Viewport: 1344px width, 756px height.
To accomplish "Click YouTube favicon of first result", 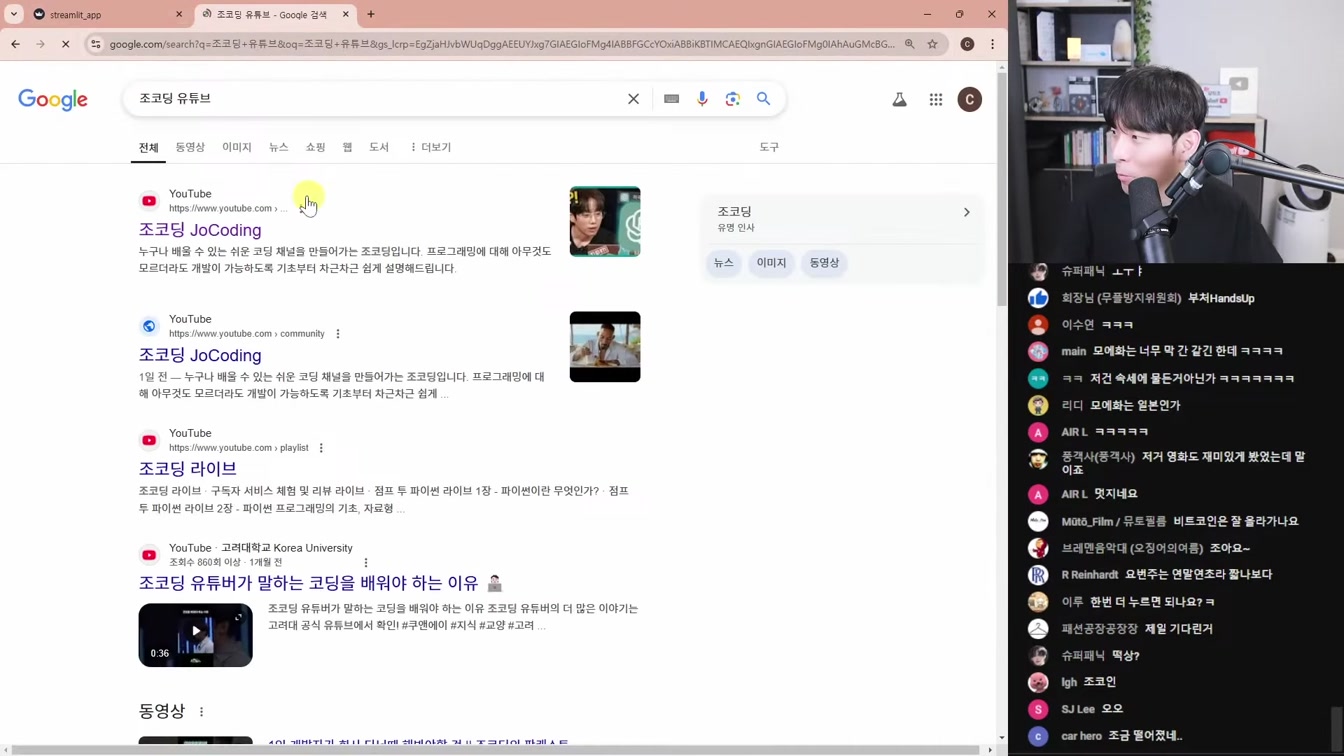I will [x=149, y=201].
